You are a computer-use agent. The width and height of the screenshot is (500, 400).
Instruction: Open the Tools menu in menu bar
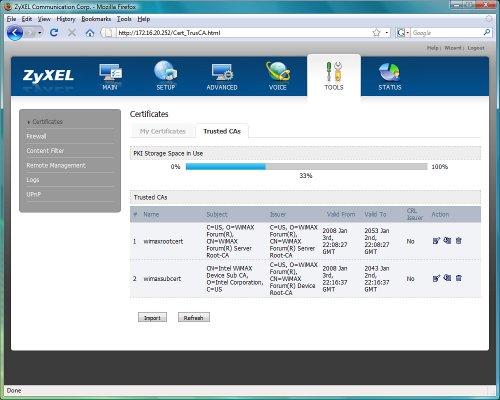point(124,19)
